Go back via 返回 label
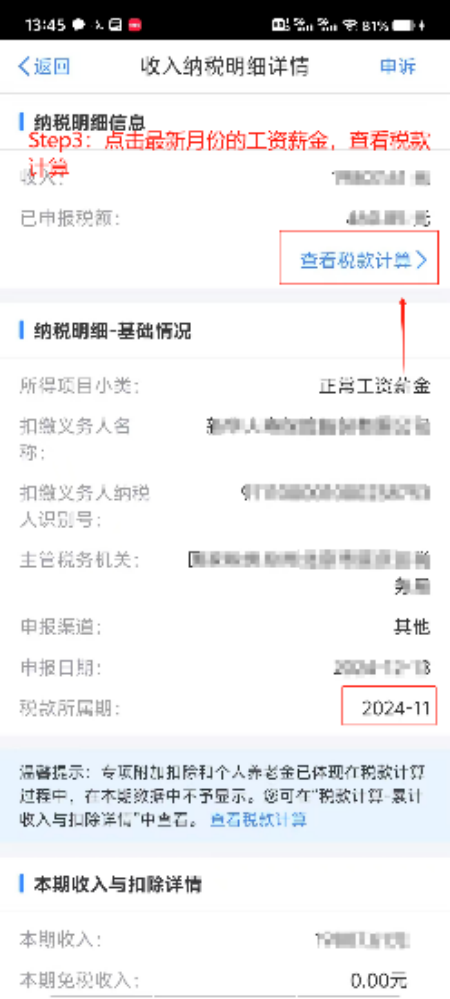 (52, 66)
